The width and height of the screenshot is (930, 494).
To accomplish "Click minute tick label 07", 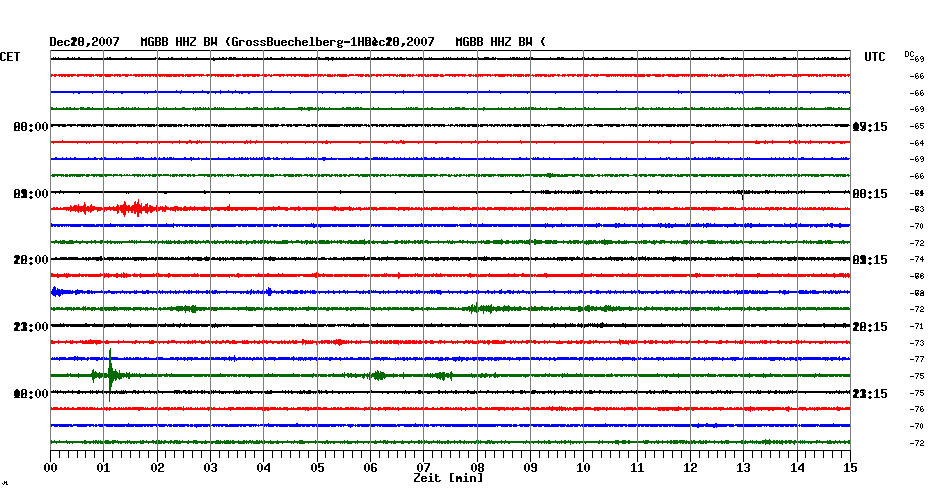I will coord(423,467).
